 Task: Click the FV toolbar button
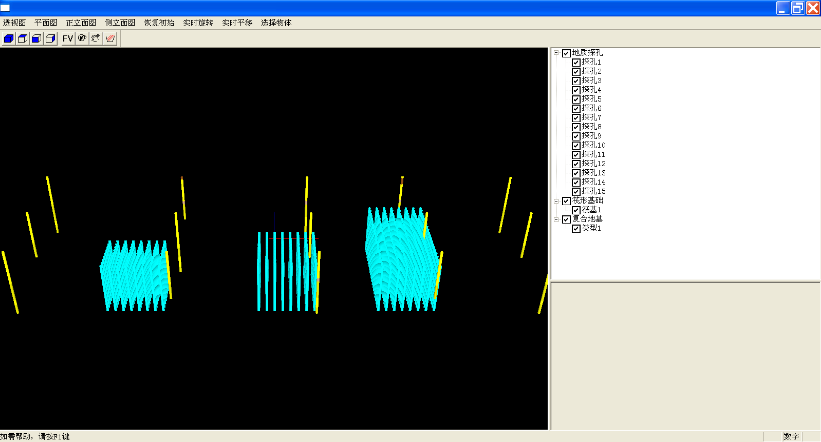68,39
